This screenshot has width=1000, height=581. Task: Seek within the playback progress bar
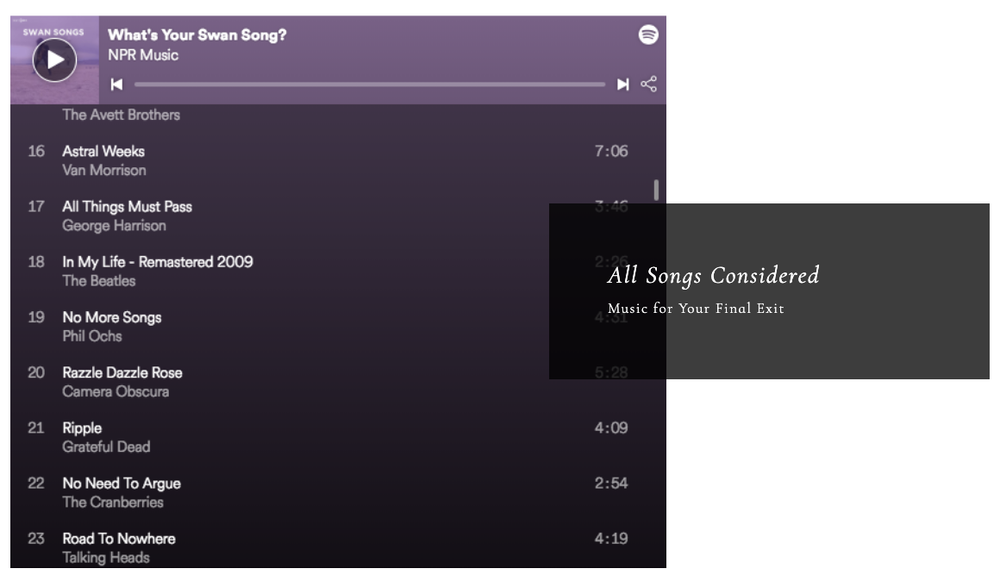370,84
